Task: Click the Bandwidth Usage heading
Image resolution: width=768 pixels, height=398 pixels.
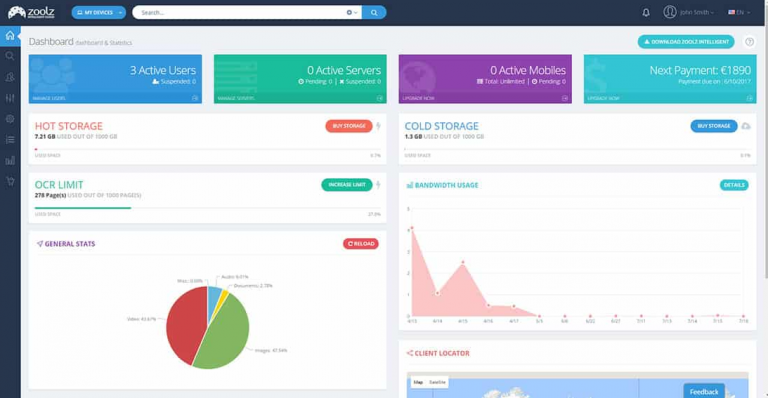Action: pyautogui.click(x=446, y=185)
